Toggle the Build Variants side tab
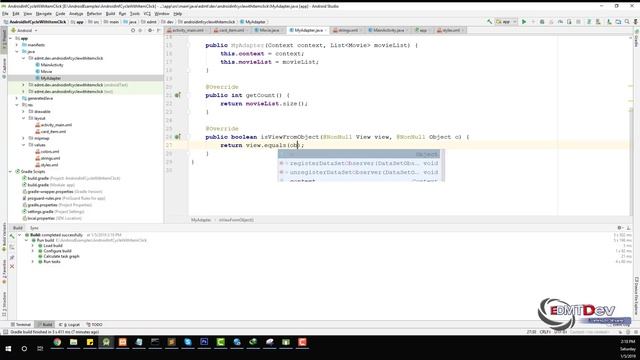The height and width of the screenshot is (360, 640). (4, 237)
